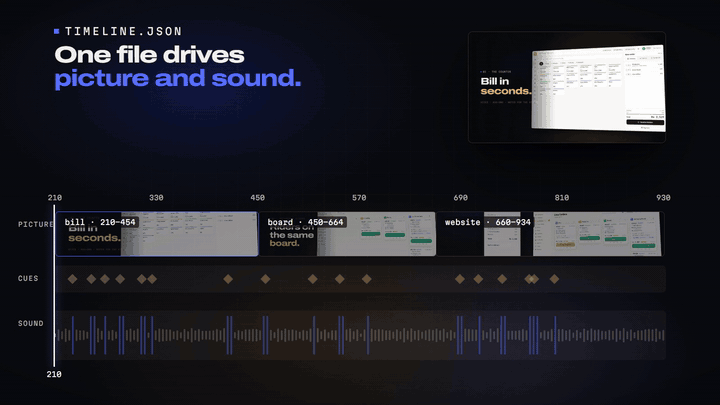
Task: Click the overlapping double cue diamond near 810
Action: click(531, 279)
